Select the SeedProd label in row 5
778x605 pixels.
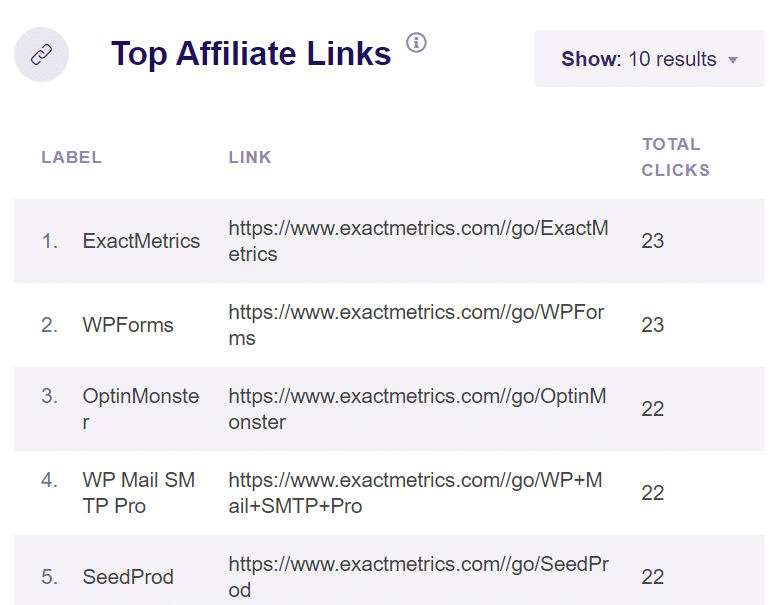(128, 577)
